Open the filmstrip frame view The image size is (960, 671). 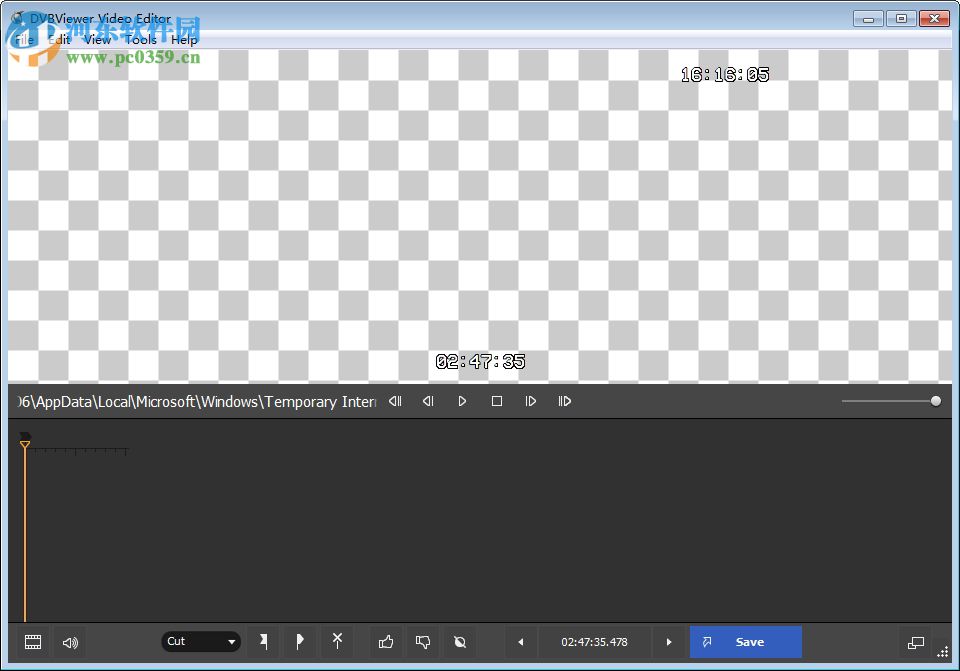tap(33, 642)
